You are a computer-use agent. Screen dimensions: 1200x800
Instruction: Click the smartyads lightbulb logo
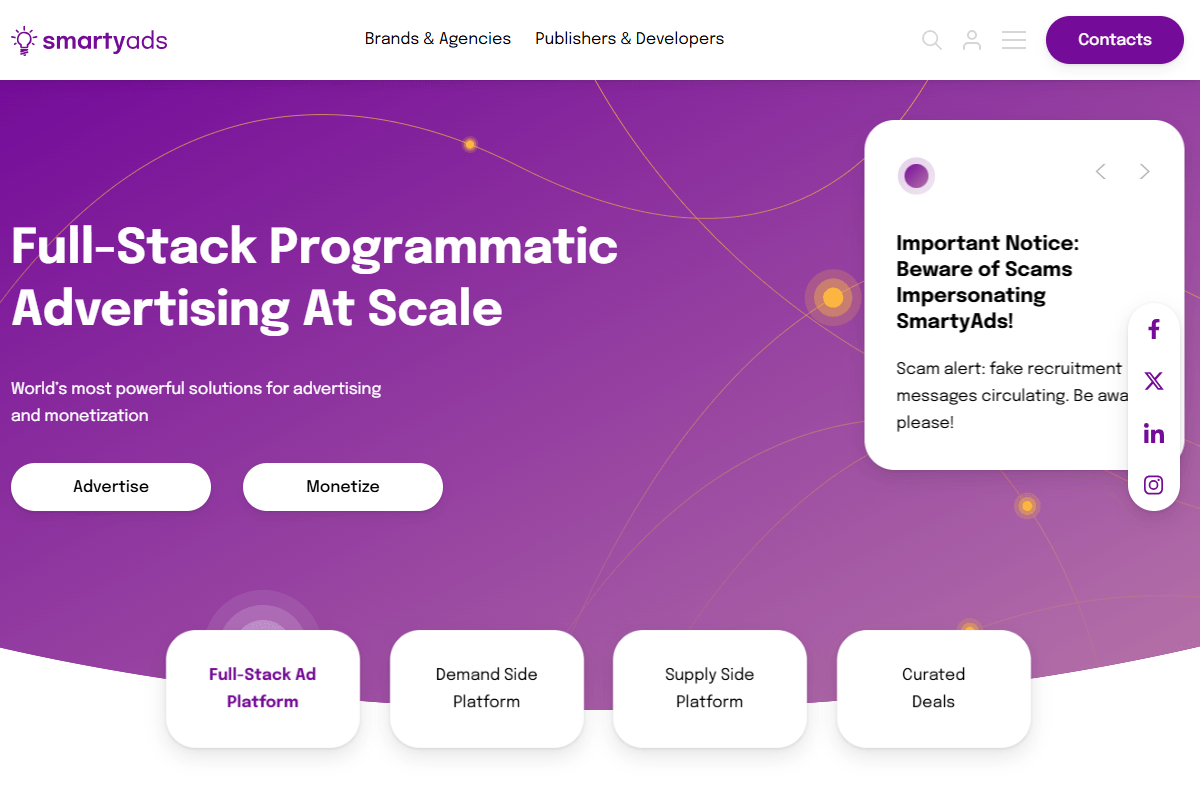[x=89, y=40]
